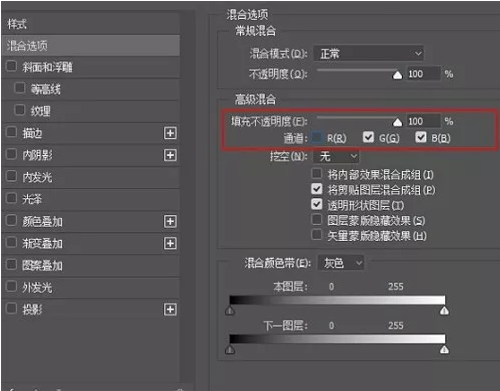The width and height of the screenshot is (500, 391).
Task: Add another 内阴影 effect with plus icon
Action: click(x=170, y=155)
